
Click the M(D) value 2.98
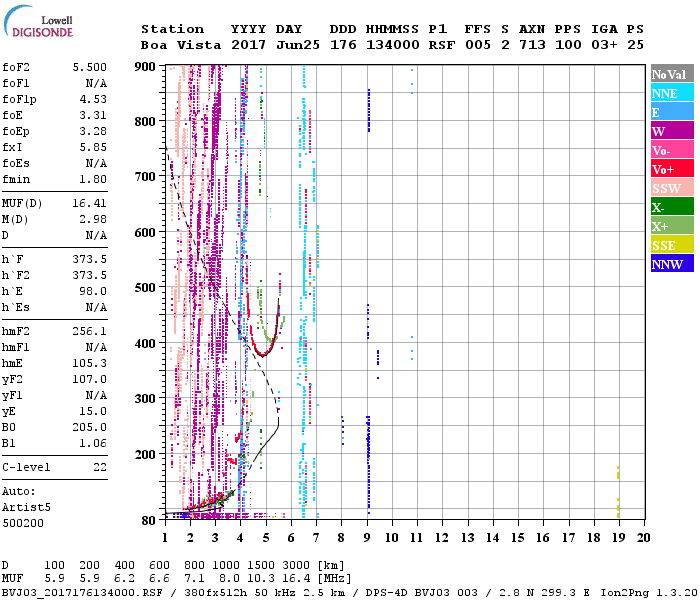[x=93, y=219]
